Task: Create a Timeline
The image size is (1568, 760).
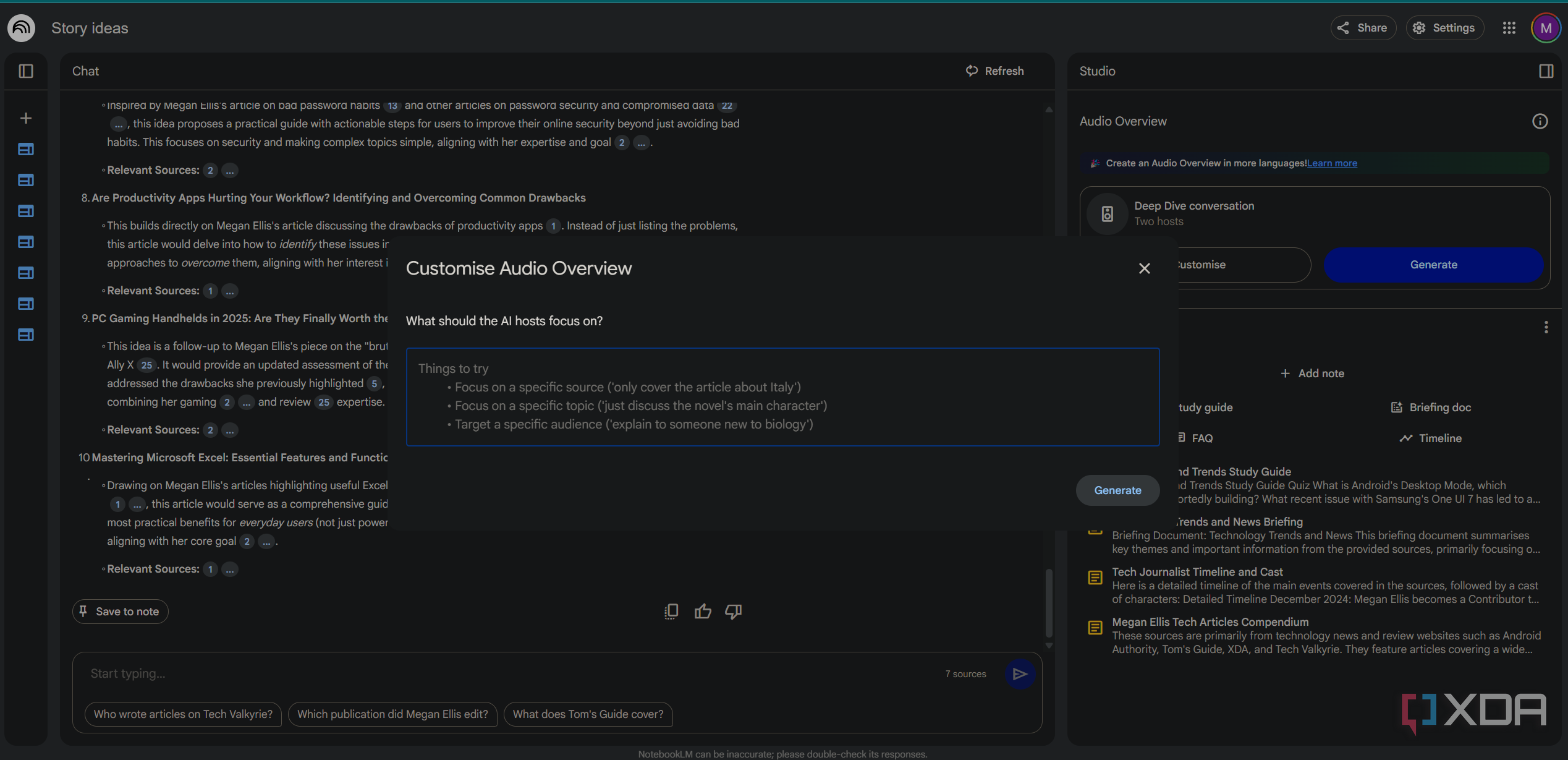Action: coord(1430,438)
